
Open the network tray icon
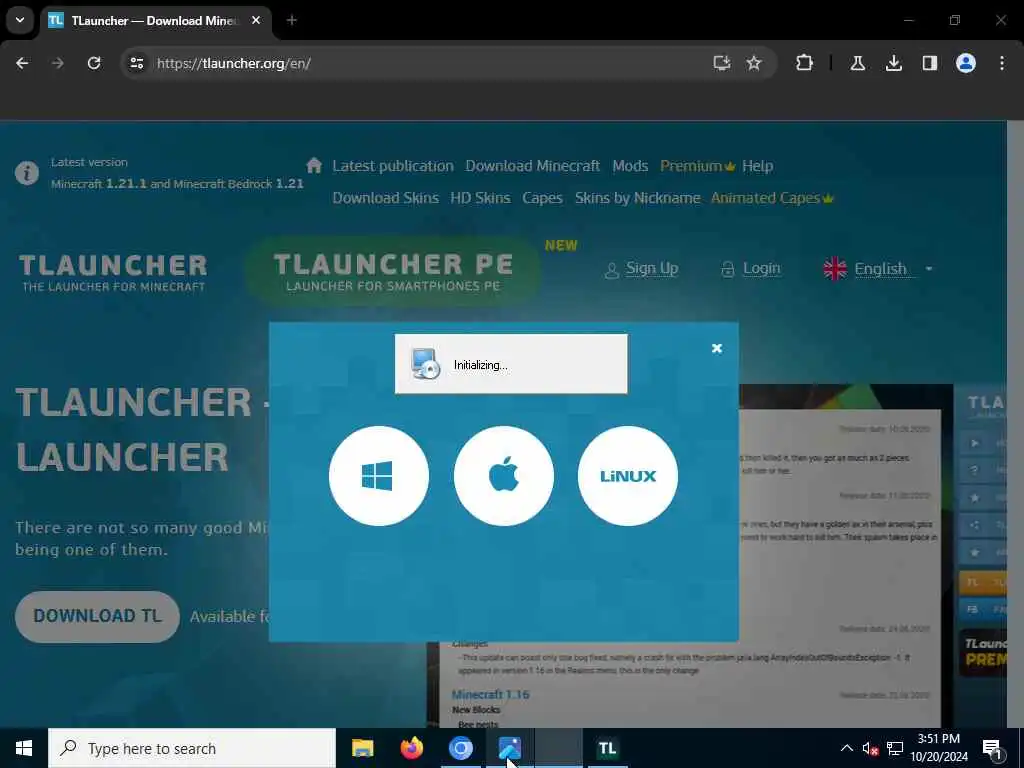coord(895,748)
